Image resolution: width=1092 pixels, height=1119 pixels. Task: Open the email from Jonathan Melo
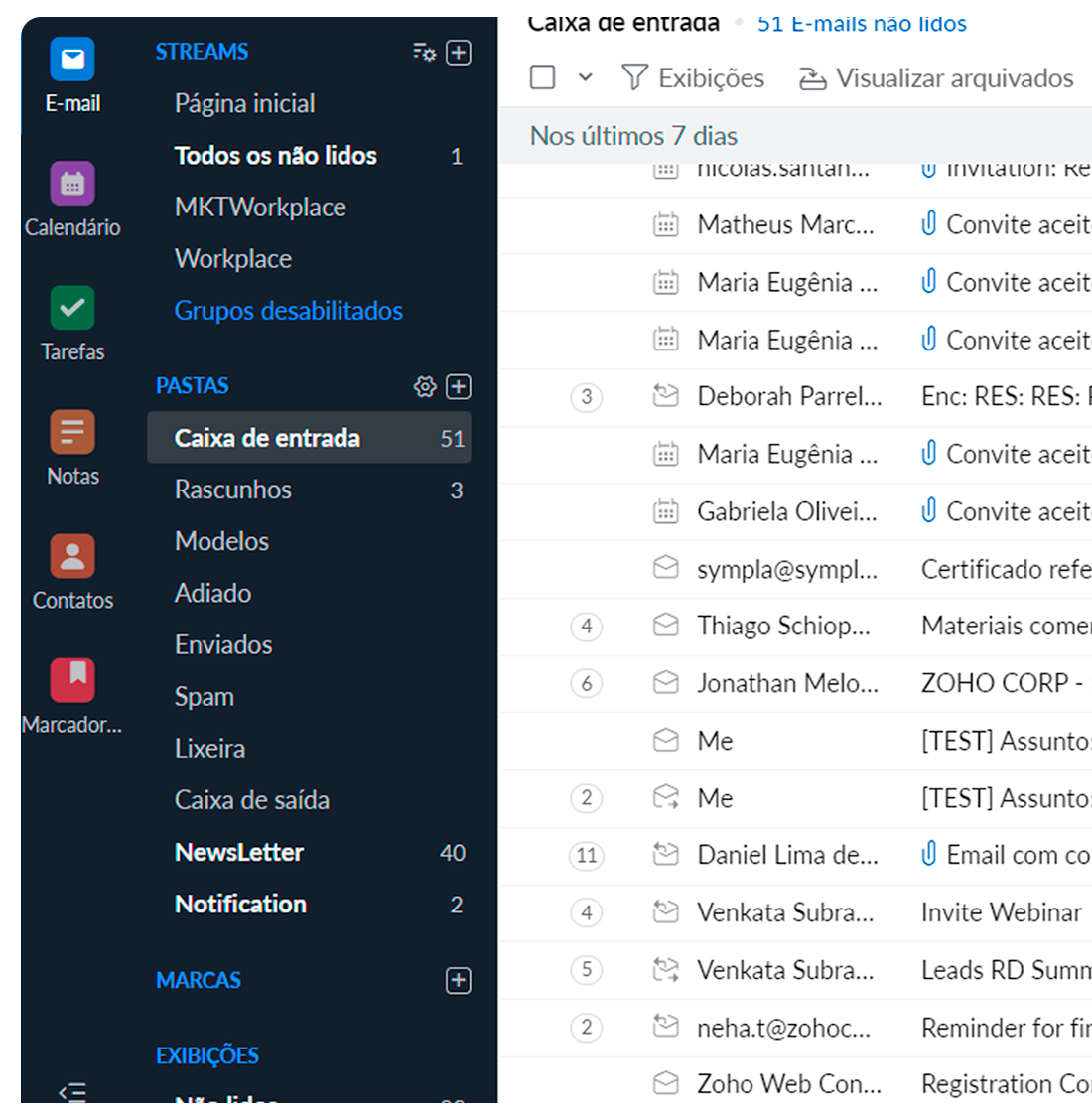[x=787, y=684]
